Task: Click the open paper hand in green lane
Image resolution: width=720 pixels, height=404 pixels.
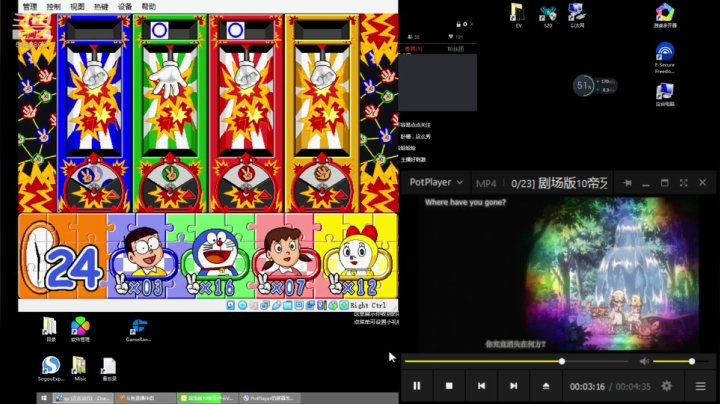Action: coord(168,79)
